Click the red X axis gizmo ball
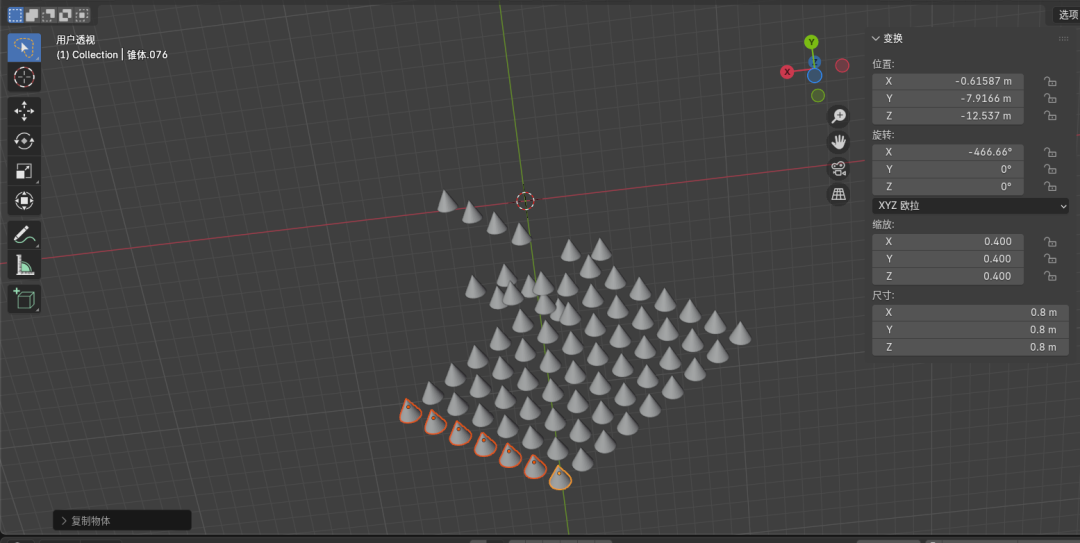This screenshot has width=1080, height=543. tap(787, 72)
